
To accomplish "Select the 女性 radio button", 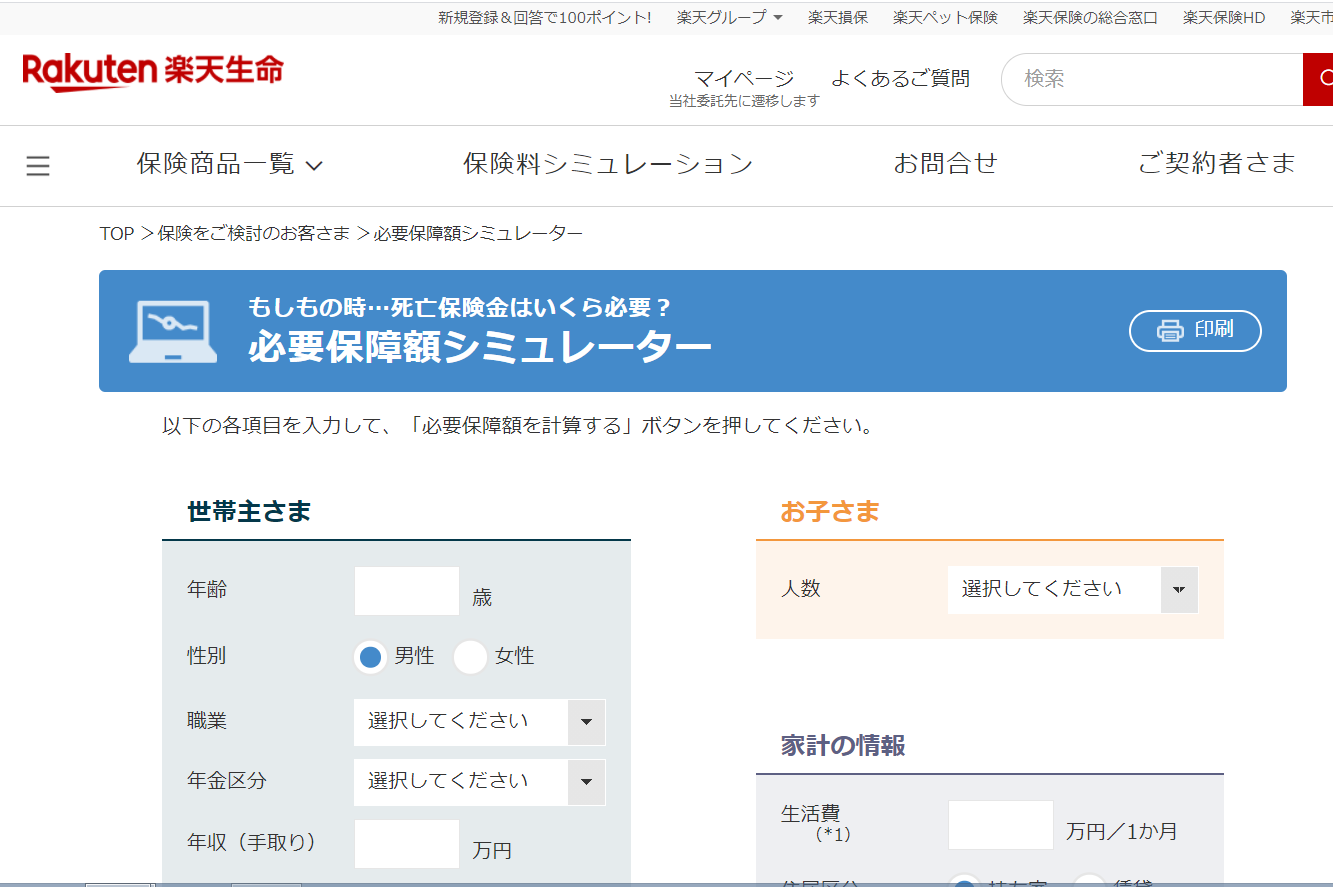I will point(470,657).
